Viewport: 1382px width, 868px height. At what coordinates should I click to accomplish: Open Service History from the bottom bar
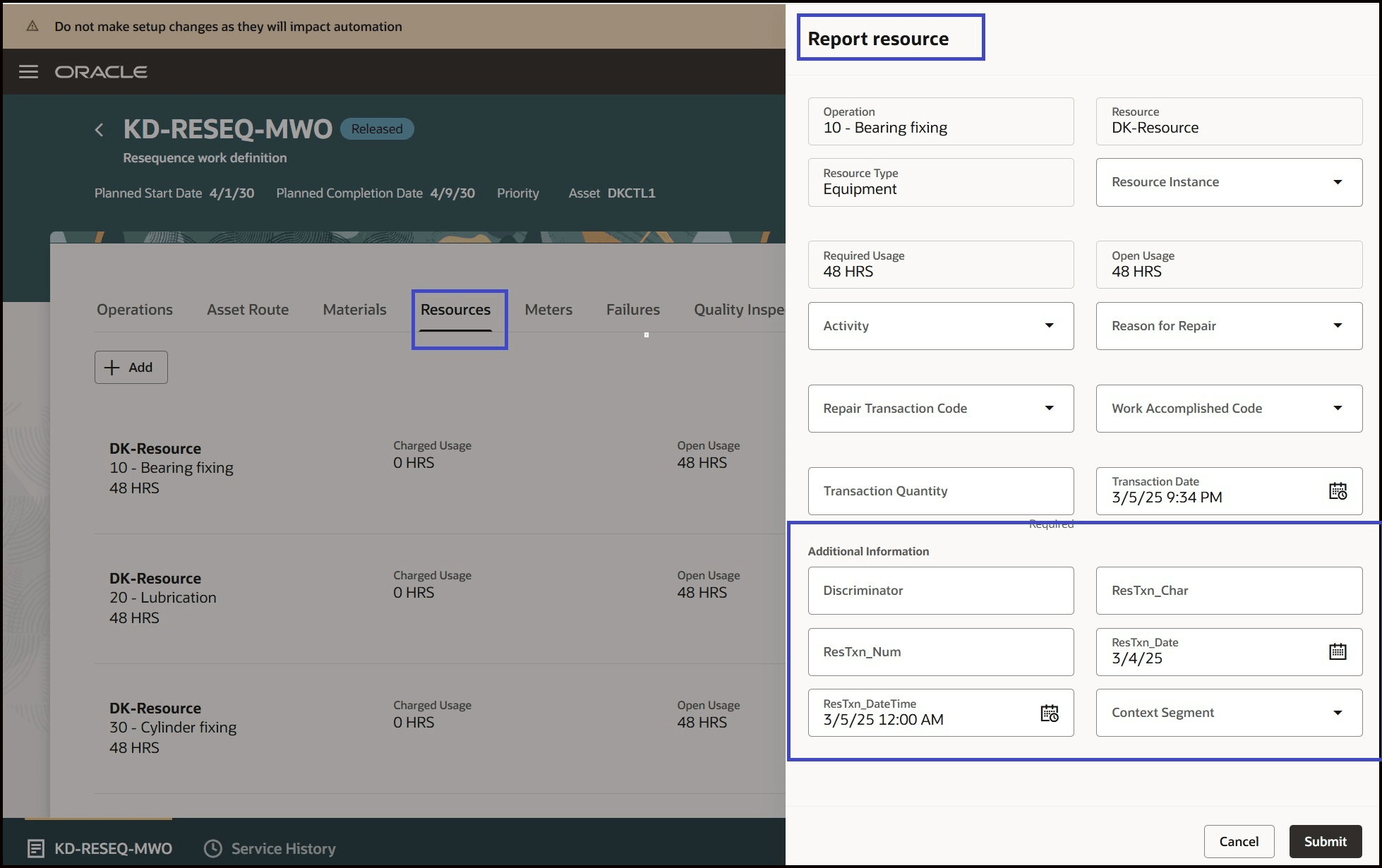[270, 848]
